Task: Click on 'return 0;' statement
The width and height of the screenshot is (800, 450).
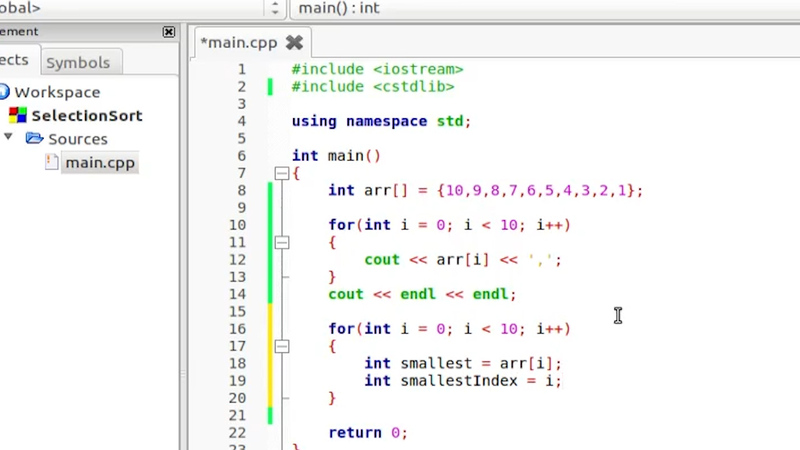Action: 368,433
